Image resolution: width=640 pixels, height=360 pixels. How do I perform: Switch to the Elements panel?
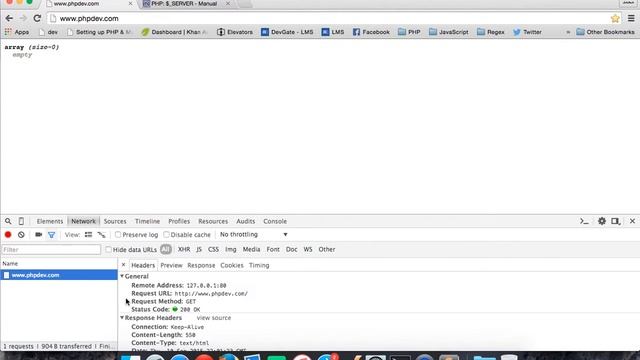50,221
